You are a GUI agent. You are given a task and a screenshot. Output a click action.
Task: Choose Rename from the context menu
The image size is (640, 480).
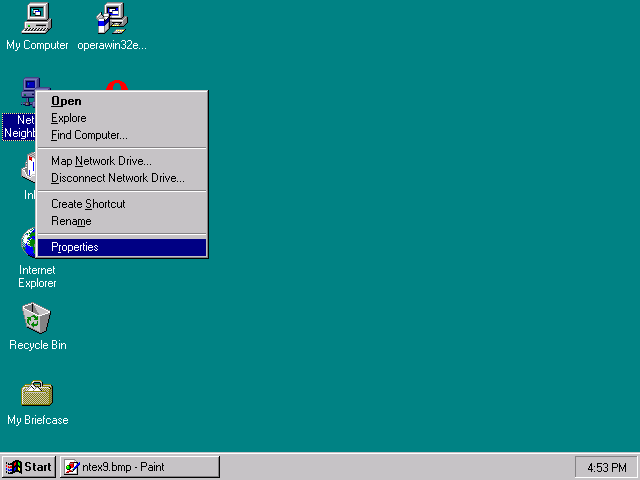(122, 221)
